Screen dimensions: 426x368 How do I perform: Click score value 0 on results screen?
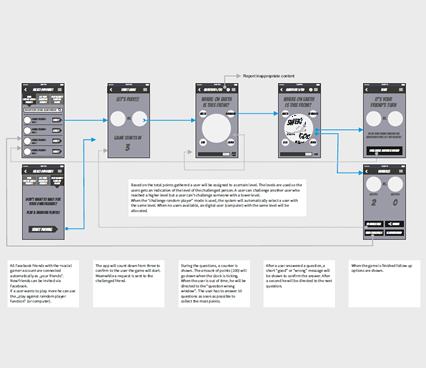[395, 202]
